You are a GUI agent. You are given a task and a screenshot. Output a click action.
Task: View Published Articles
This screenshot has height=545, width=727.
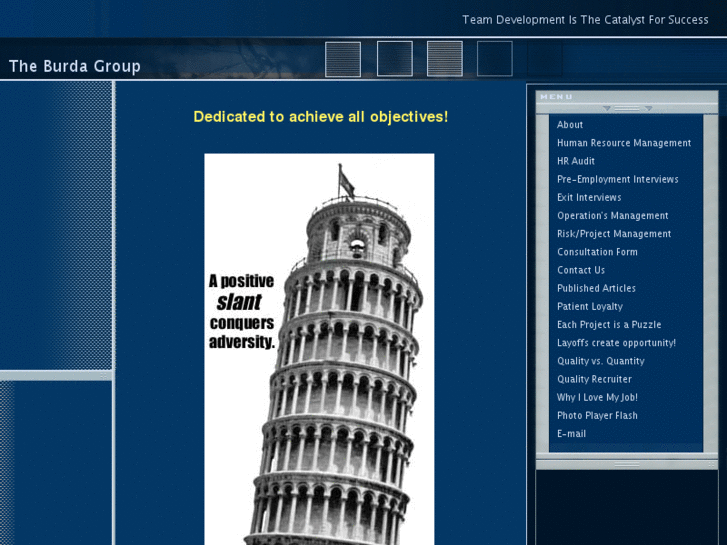(596, 289)
